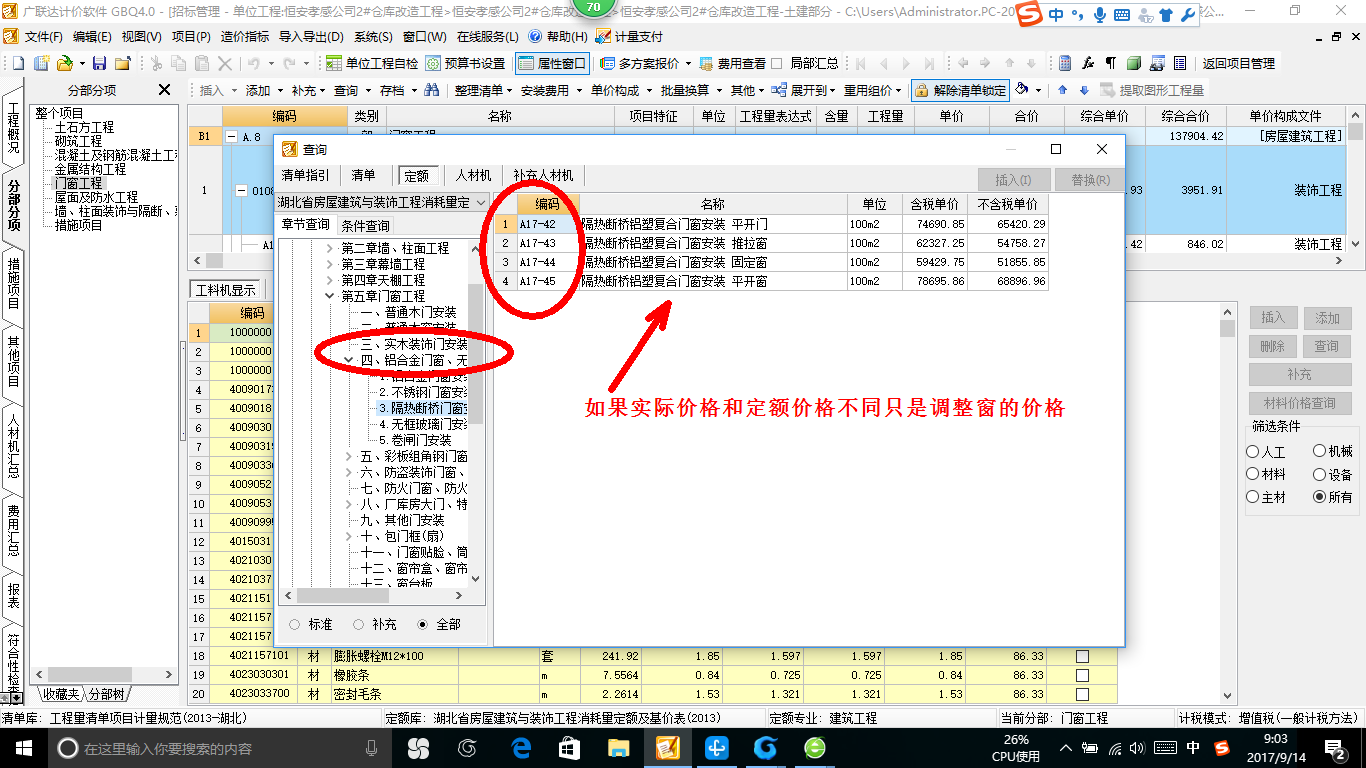This screenshot has height=768, width=1366.
Task: Open the 文件(F) menu
Action: click(x=44, y=36)
